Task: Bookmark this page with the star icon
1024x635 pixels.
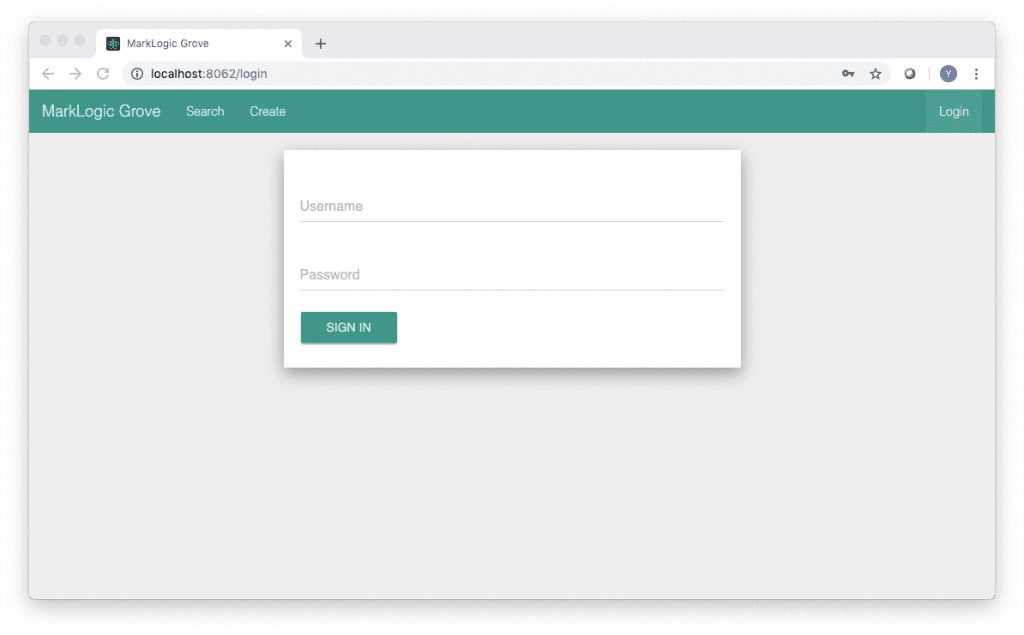Action: click(x=875, y=74)
